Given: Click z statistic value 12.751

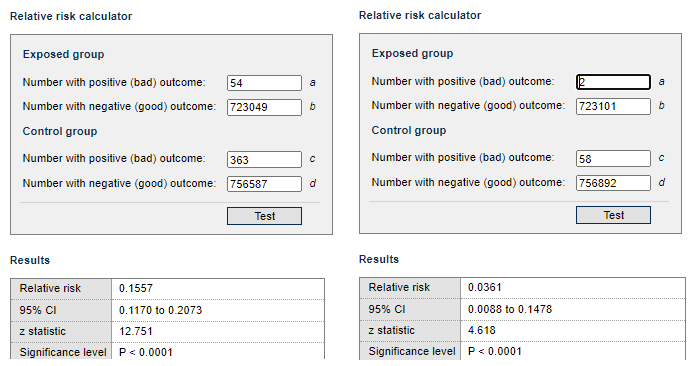Looking at the screenshot, I should [x=136, y=331].
